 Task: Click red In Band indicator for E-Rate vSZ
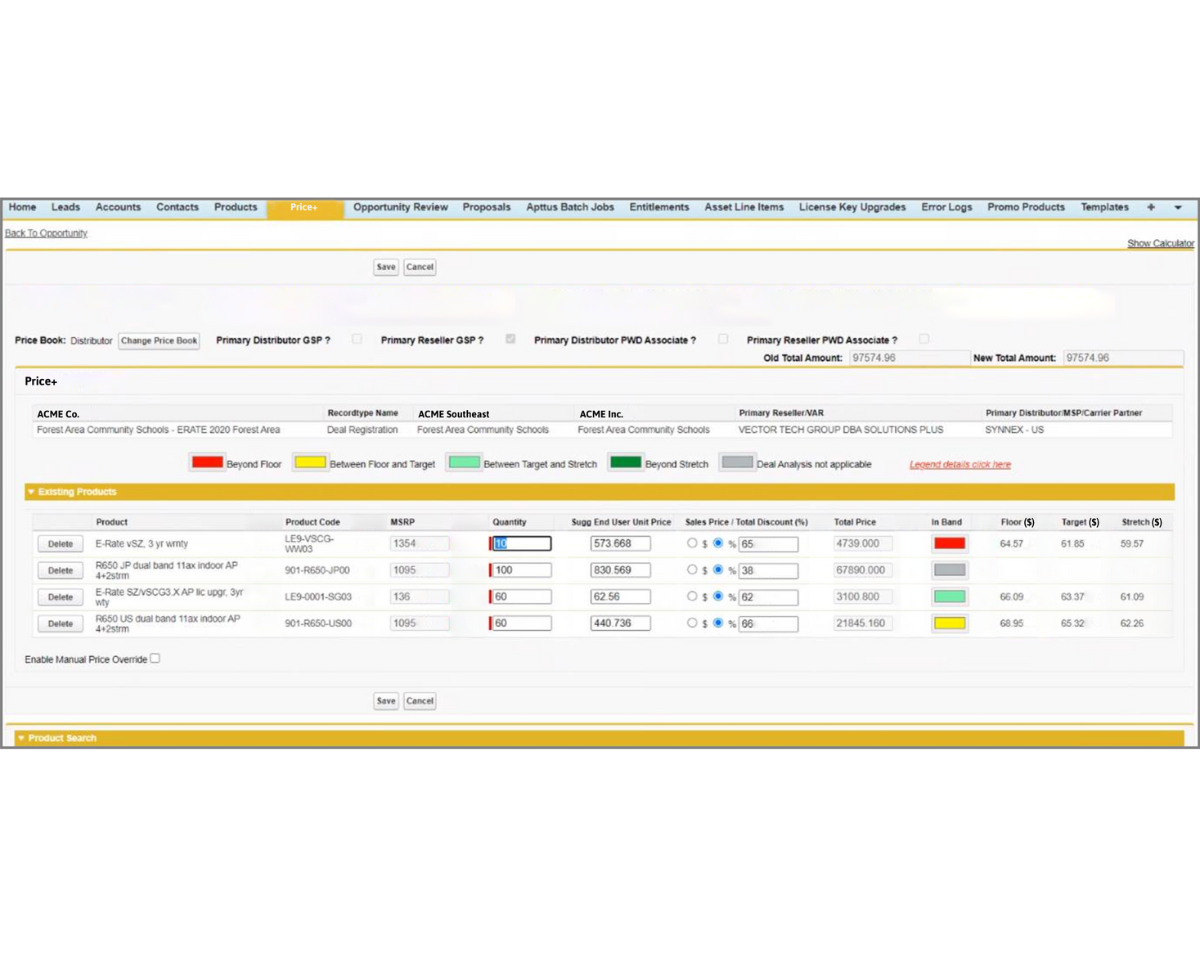(x=949, y=543)
